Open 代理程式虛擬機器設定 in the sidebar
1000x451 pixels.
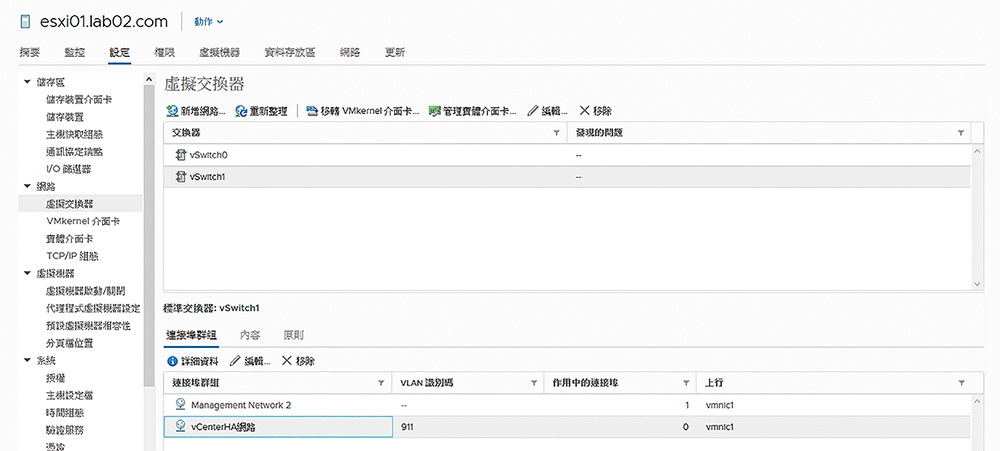click(93, 308)
